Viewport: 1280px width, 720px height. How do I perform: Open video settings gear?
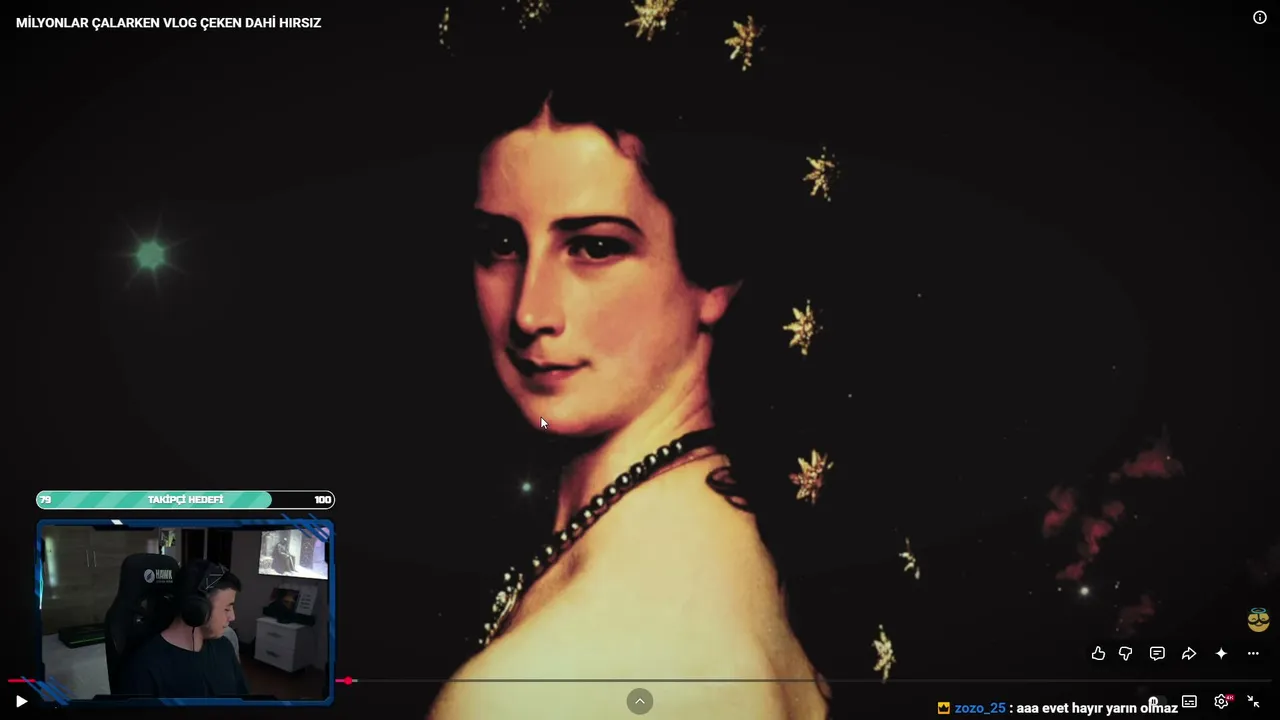[1221, 701]
